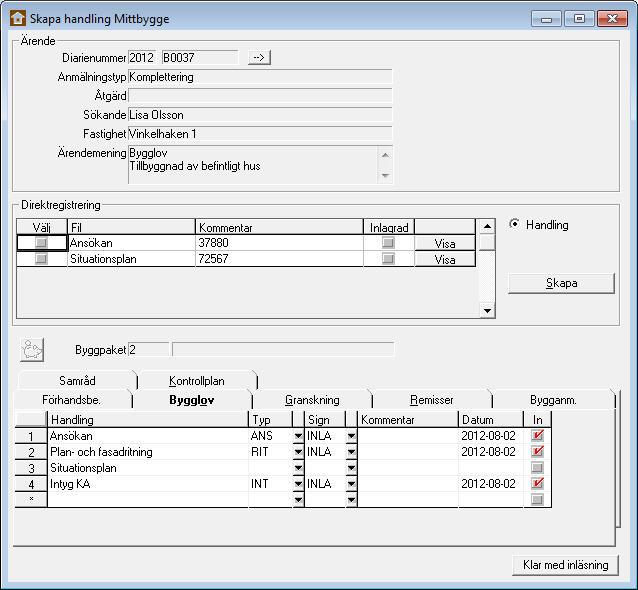
Task: Close the Skapa handling Mittbygge window
Action: pos(612,19)
